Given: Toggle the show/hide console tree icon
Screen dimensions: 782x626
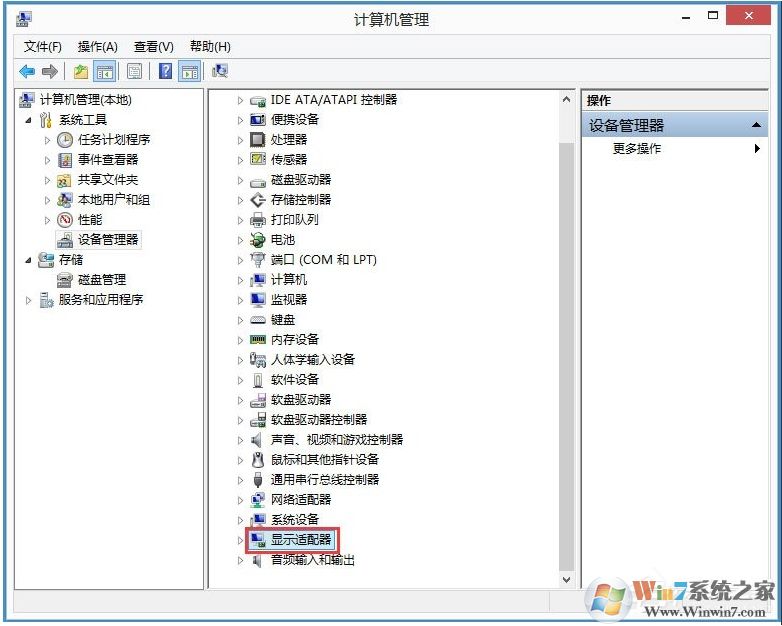Looking at the screenshot, I should tap(105, 72).
